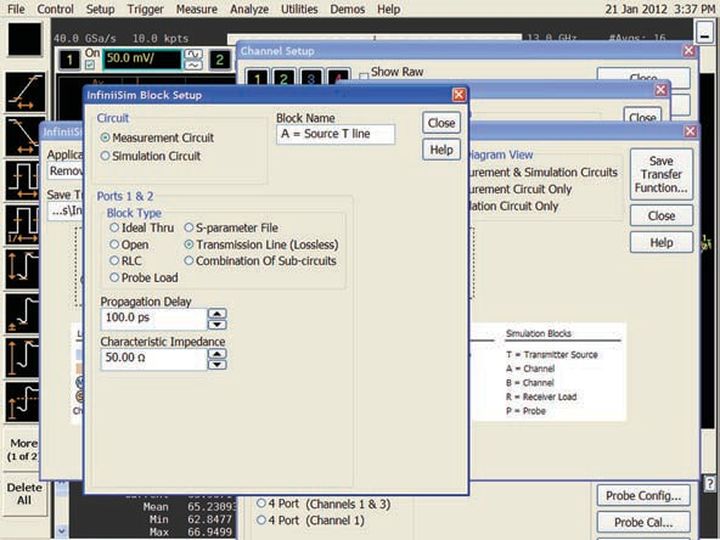The width and height of the screenshot is (720, 540).
Task: Choose Ideal Thru block type
Action: pyautogui.click(x=114, y=227)
